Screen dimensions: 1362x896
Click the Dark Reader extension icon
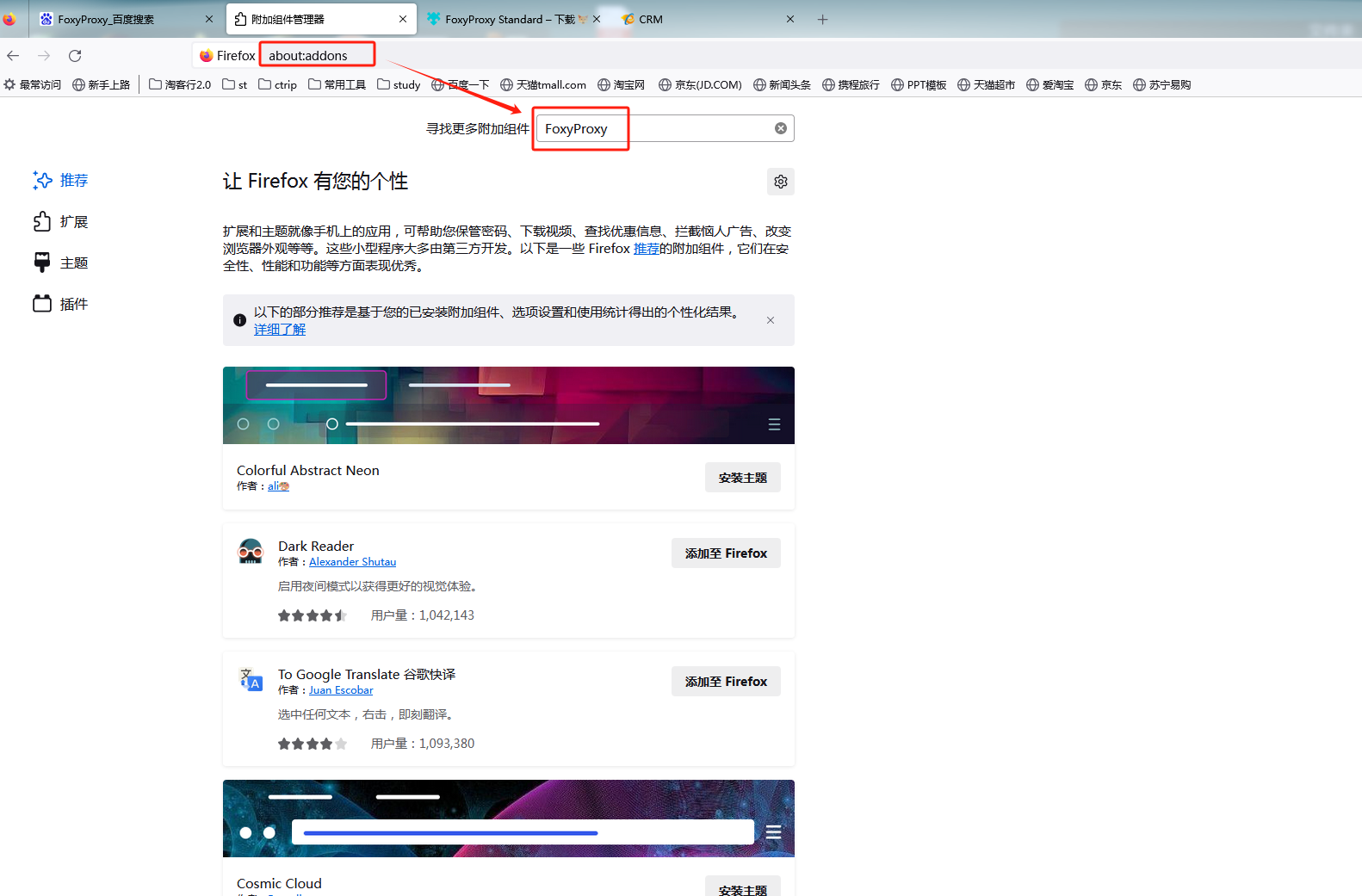(251, 552)
